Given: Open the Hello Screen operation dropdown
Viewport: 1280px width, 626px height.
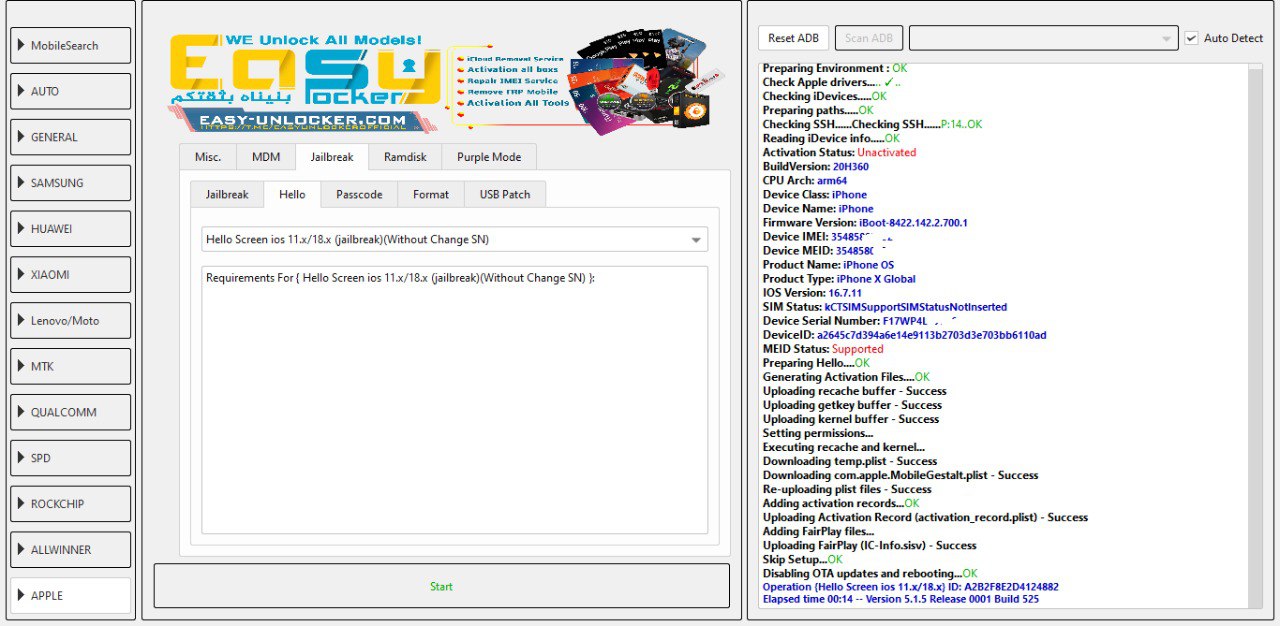Looking at the screenshot, I should coord(454,239).
